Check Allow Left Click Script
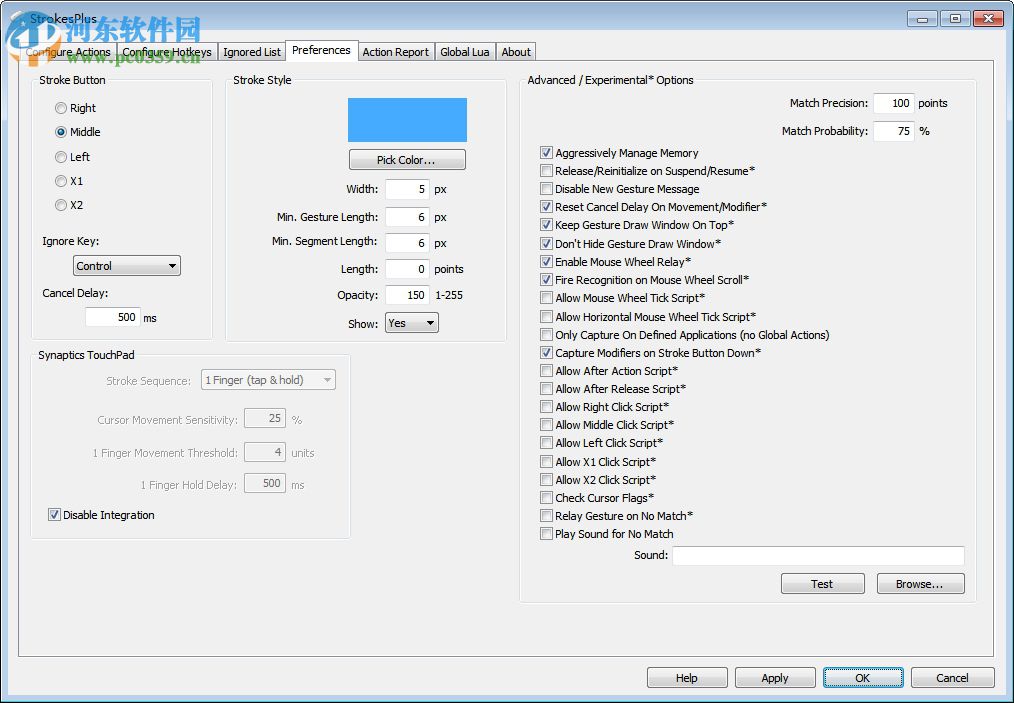This screenshot has height=703, width=1014. pos(546,443)
